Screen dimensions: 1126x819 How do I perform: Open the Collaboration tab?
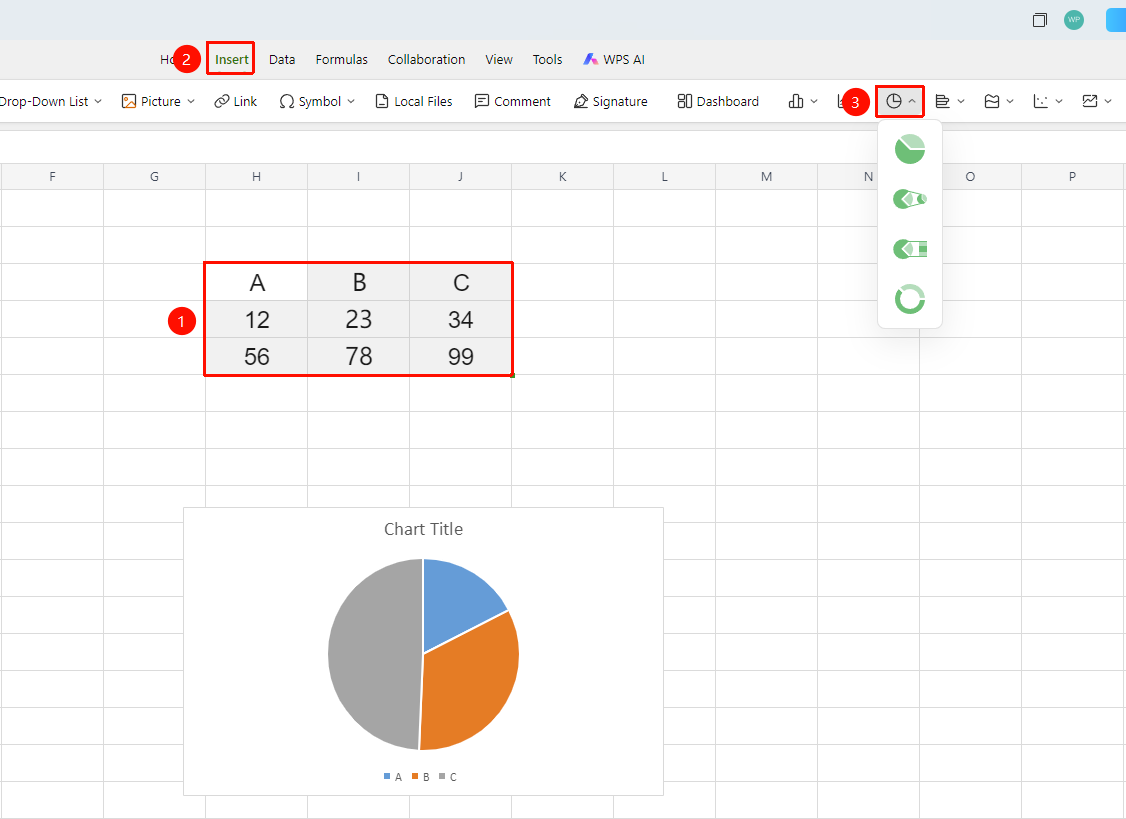tap(427, 60)
